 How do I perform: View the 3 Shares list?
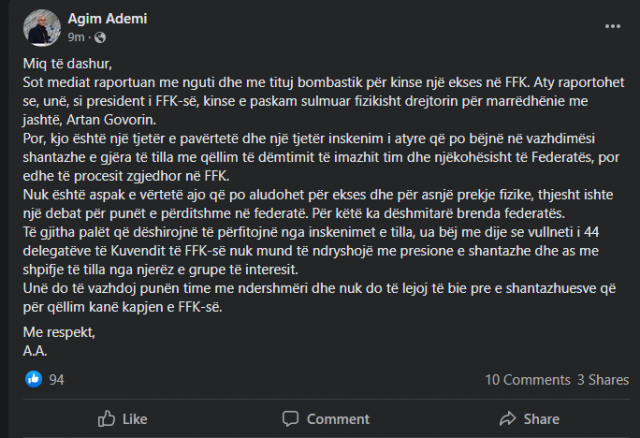603,380
